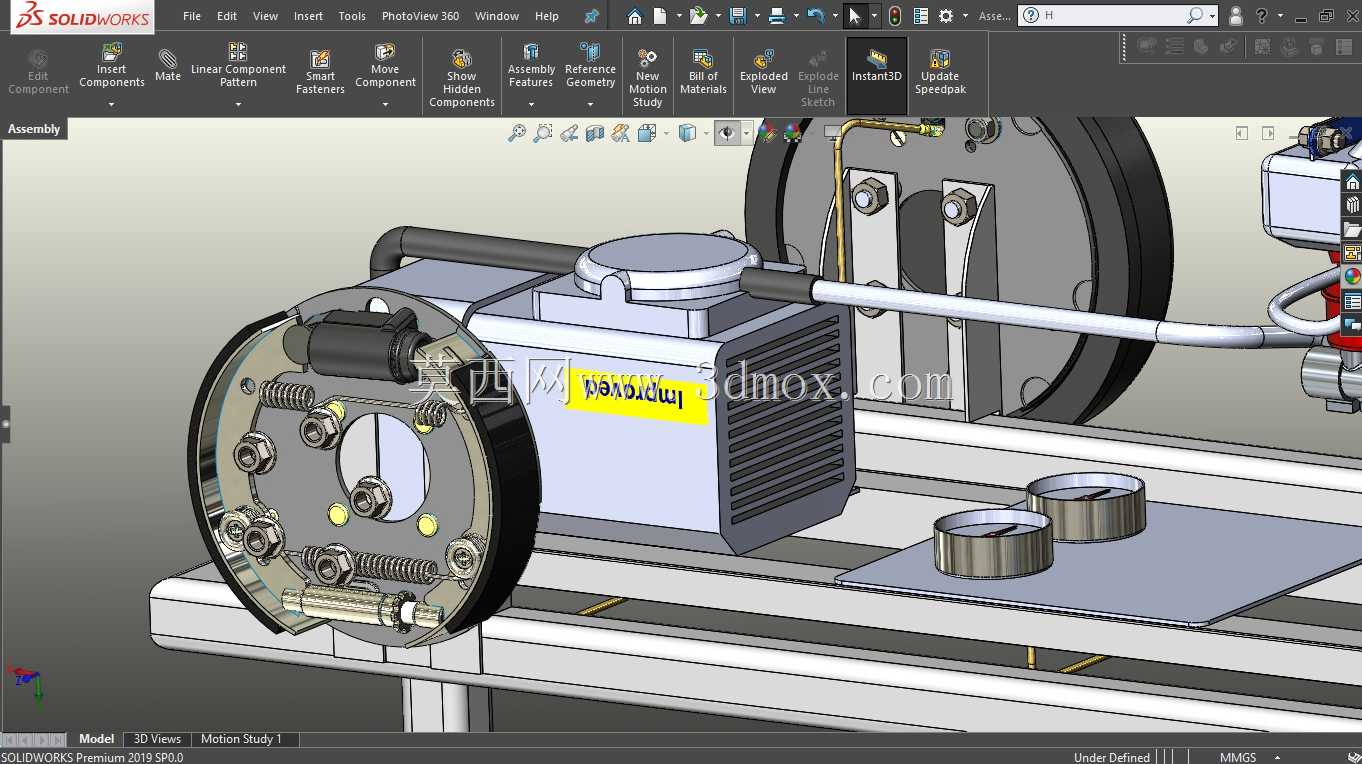Click the Home welcome icon

pos(634,16)
